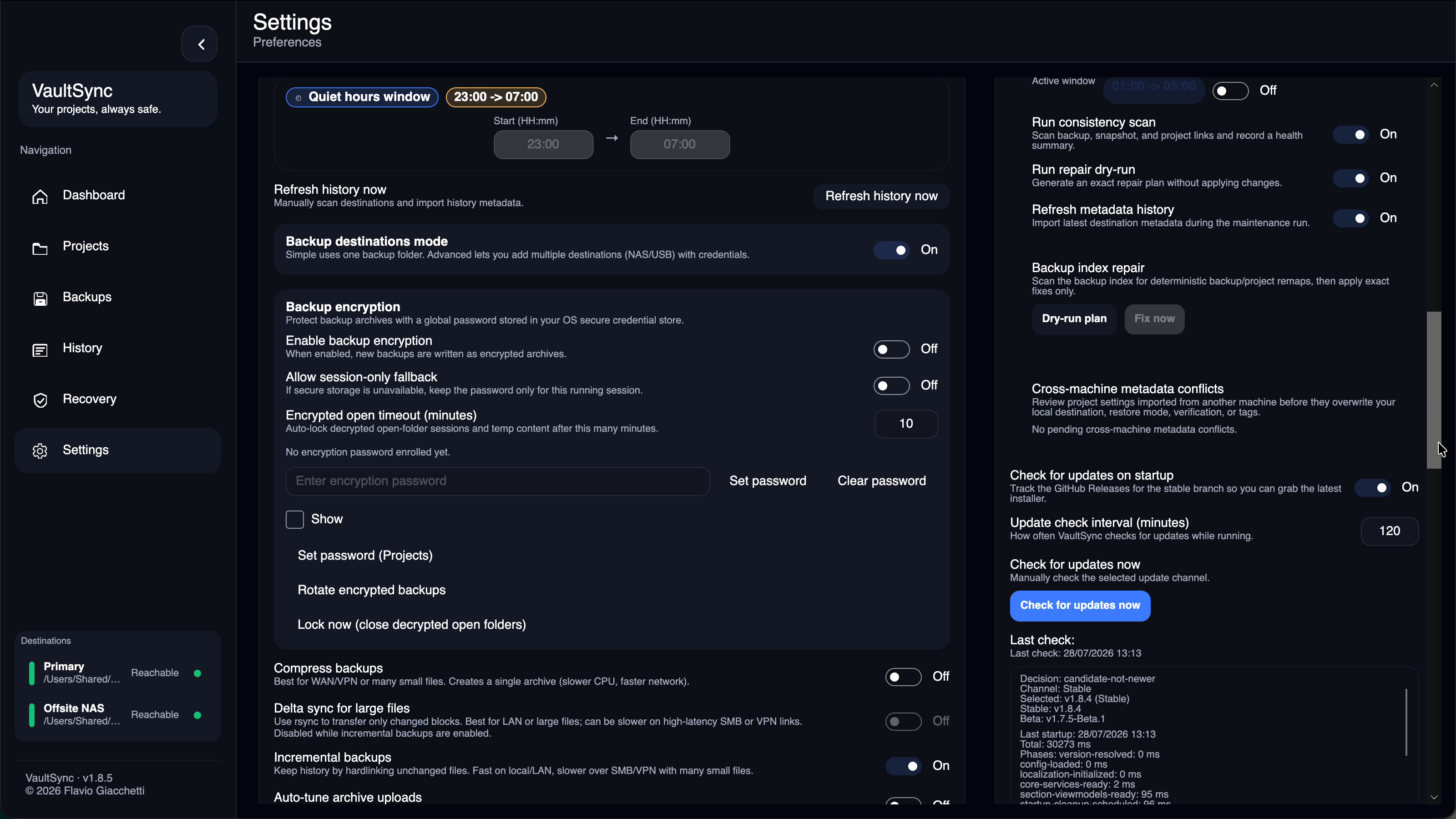The height and width of the screenshot is (819, 1456).
Task: Toggle Run repair dry-run switch
Action: coord(1351,178)
